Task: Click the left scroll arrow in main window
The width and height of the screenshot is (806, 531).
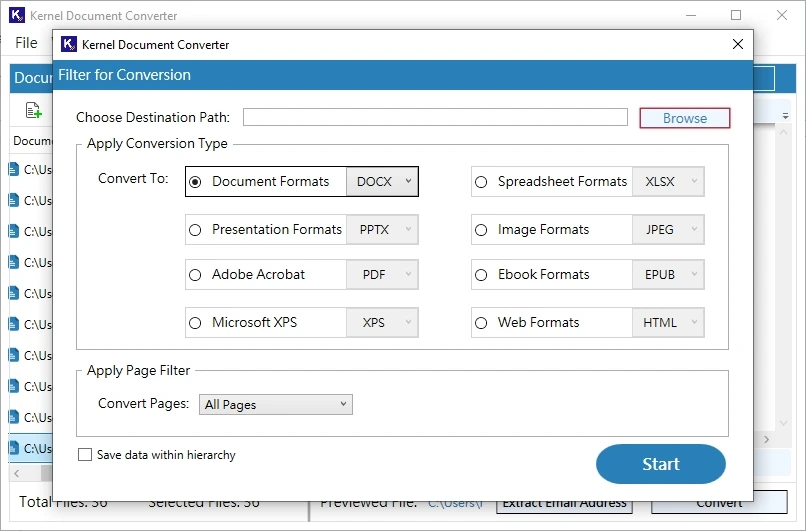Action: [x=17, y=473]
